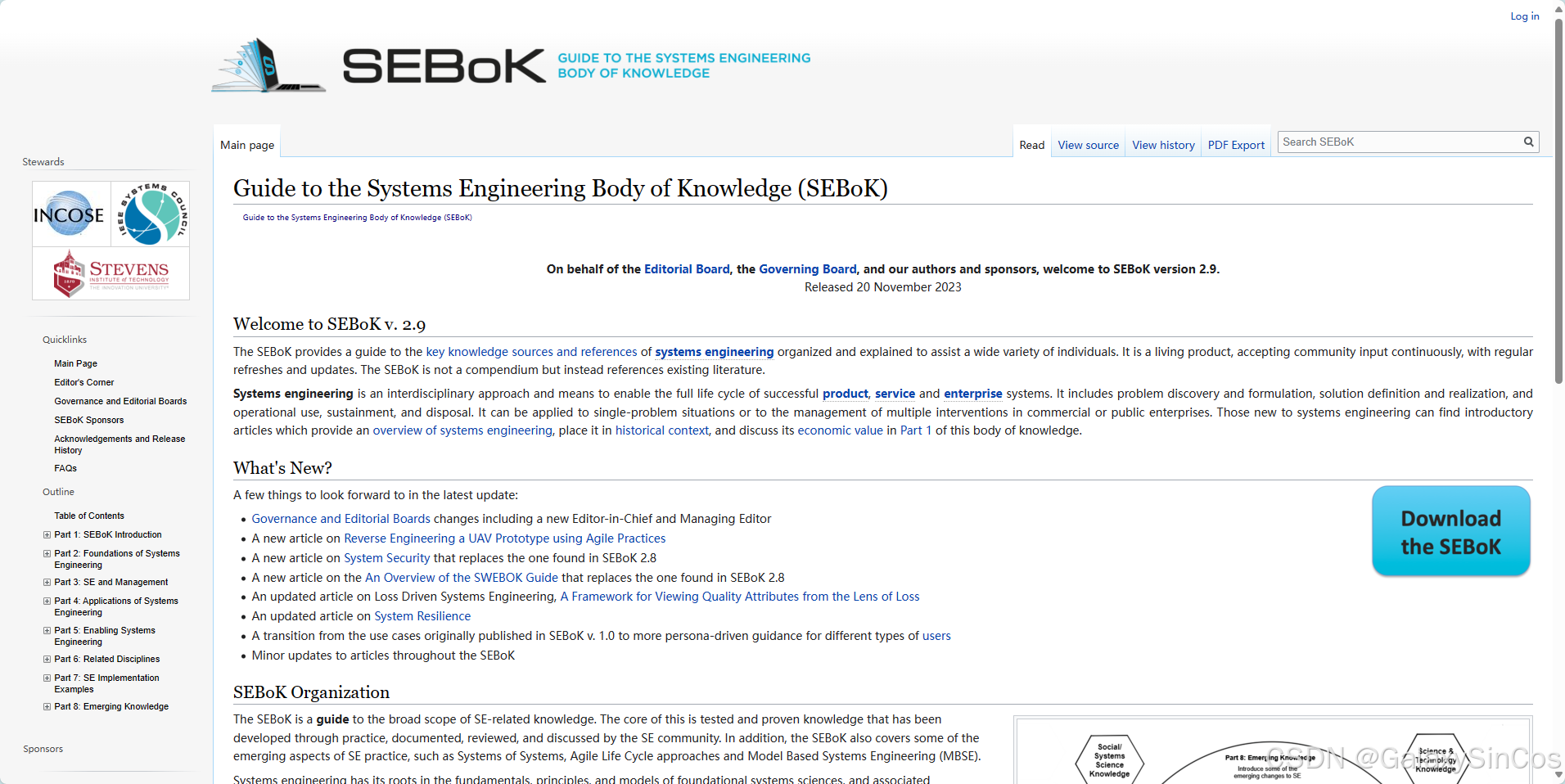This screenshot has width=1565, height=784.
Task: Open Reverse Engineering a UAV Prototype article
Action: click(x=505, y=538)
